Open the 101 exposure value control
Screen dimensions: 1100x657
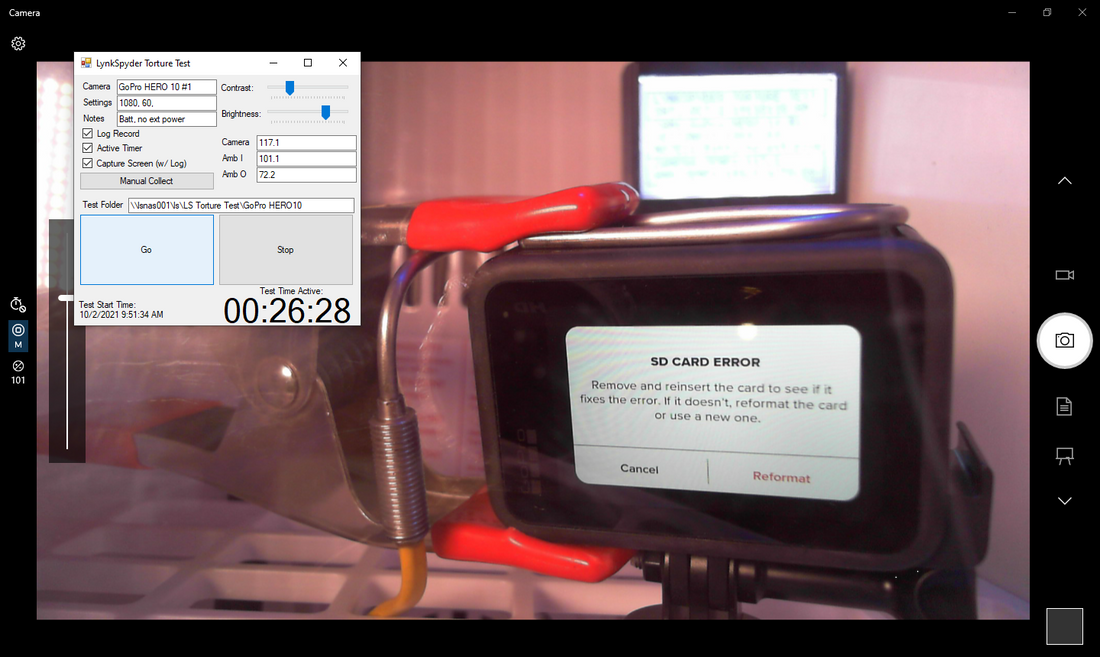pos(17,372)
